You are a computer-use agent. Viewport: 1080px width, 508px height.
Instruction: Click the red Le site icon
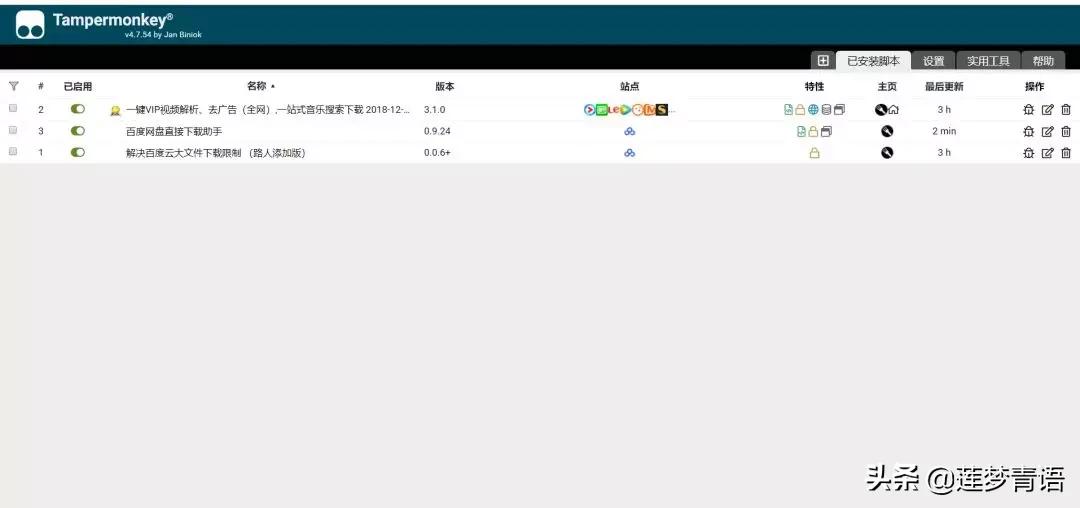pos(614,109)
